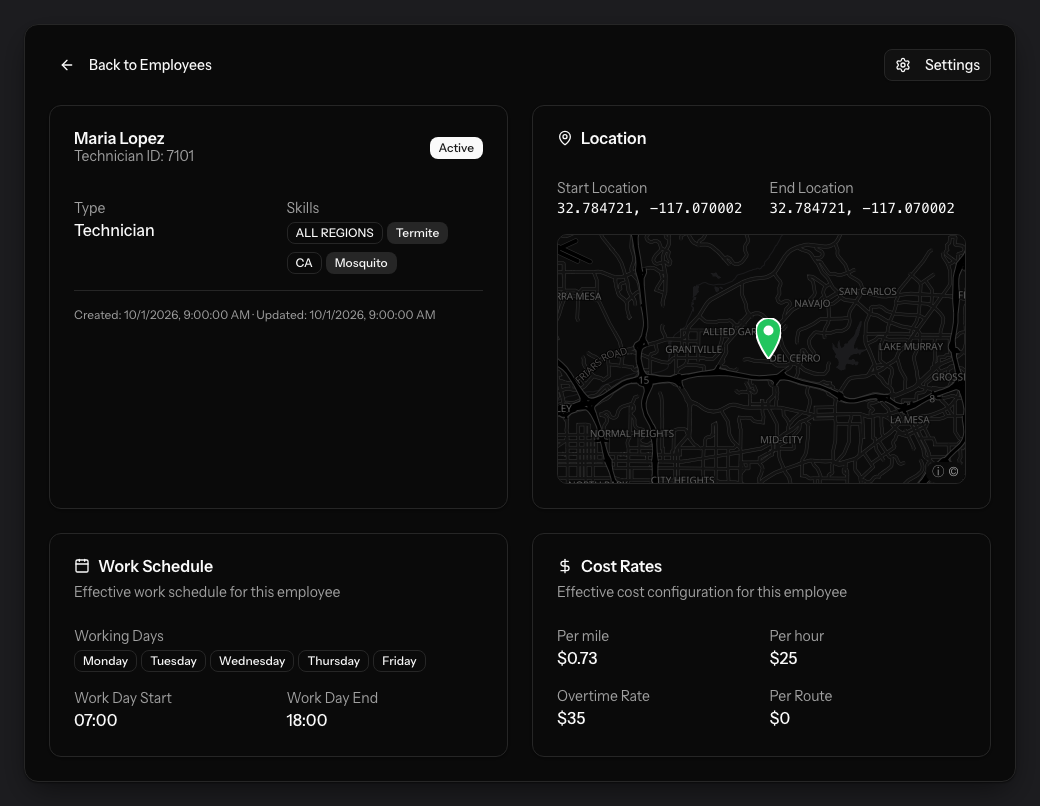Click the Wednesday working day chip

click(252, 661)
